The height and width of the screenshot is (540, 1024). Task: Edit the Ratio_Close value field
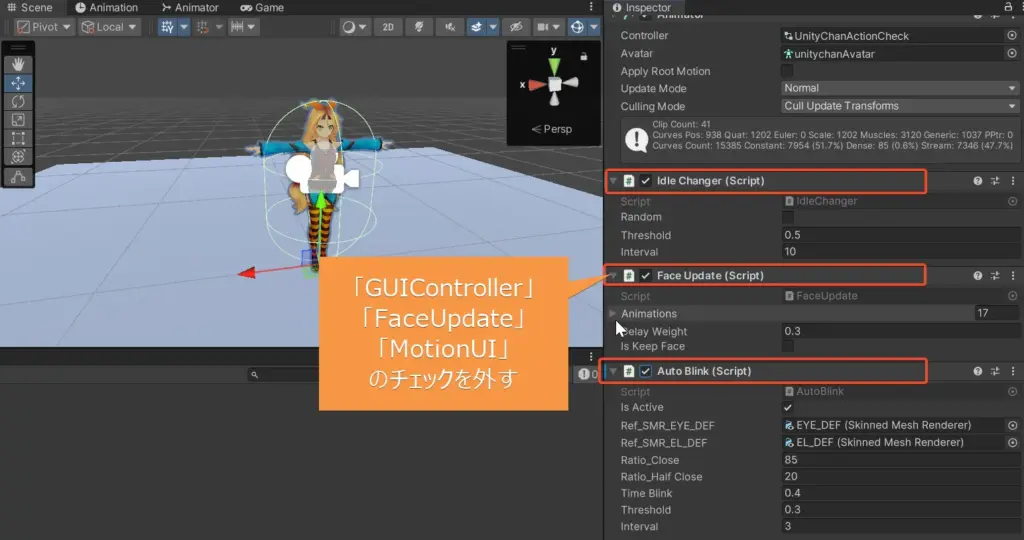pos(901,460)
